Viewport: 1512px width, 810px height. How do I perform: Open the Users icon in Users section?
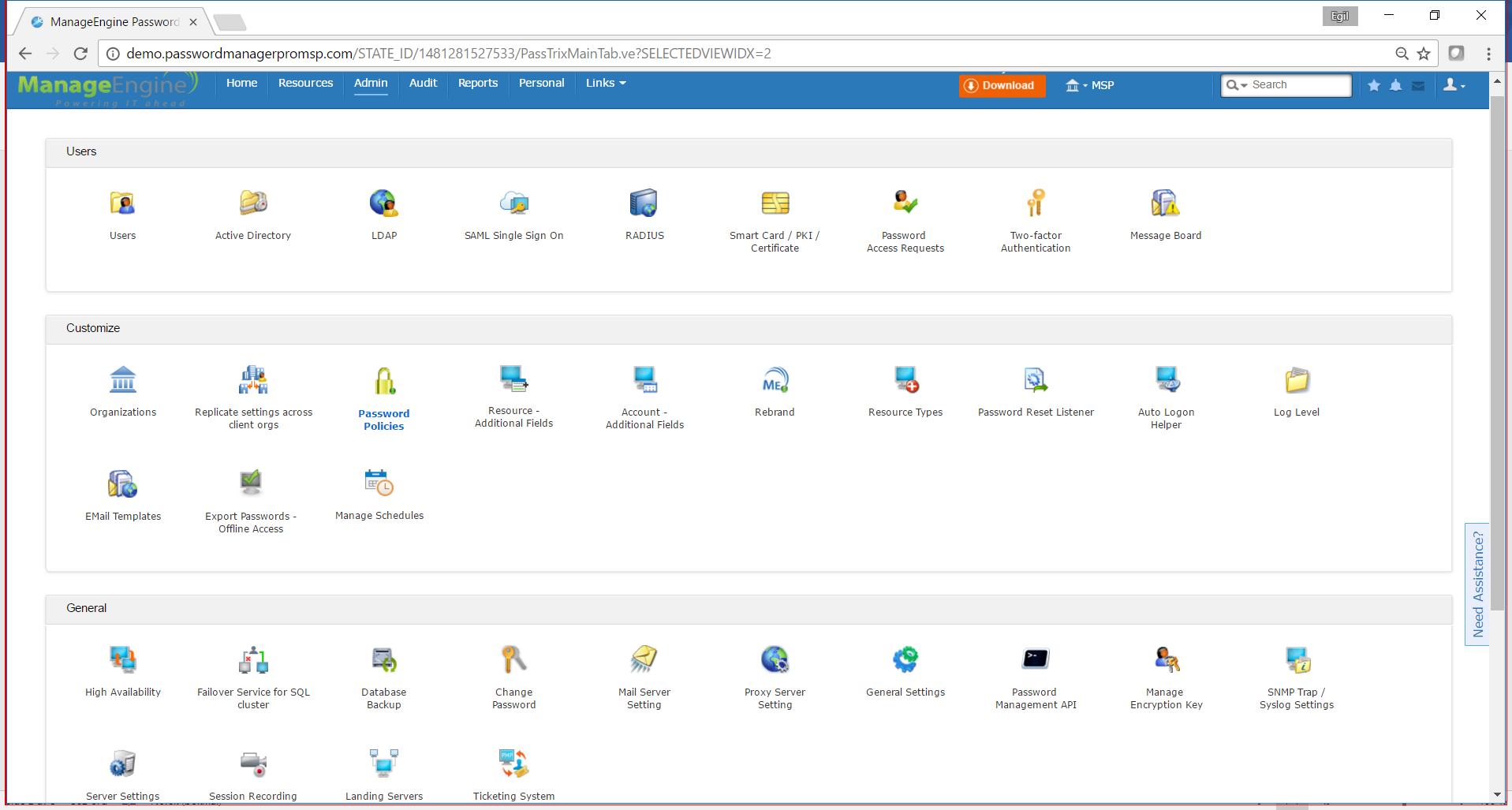(x=122, y=203)
